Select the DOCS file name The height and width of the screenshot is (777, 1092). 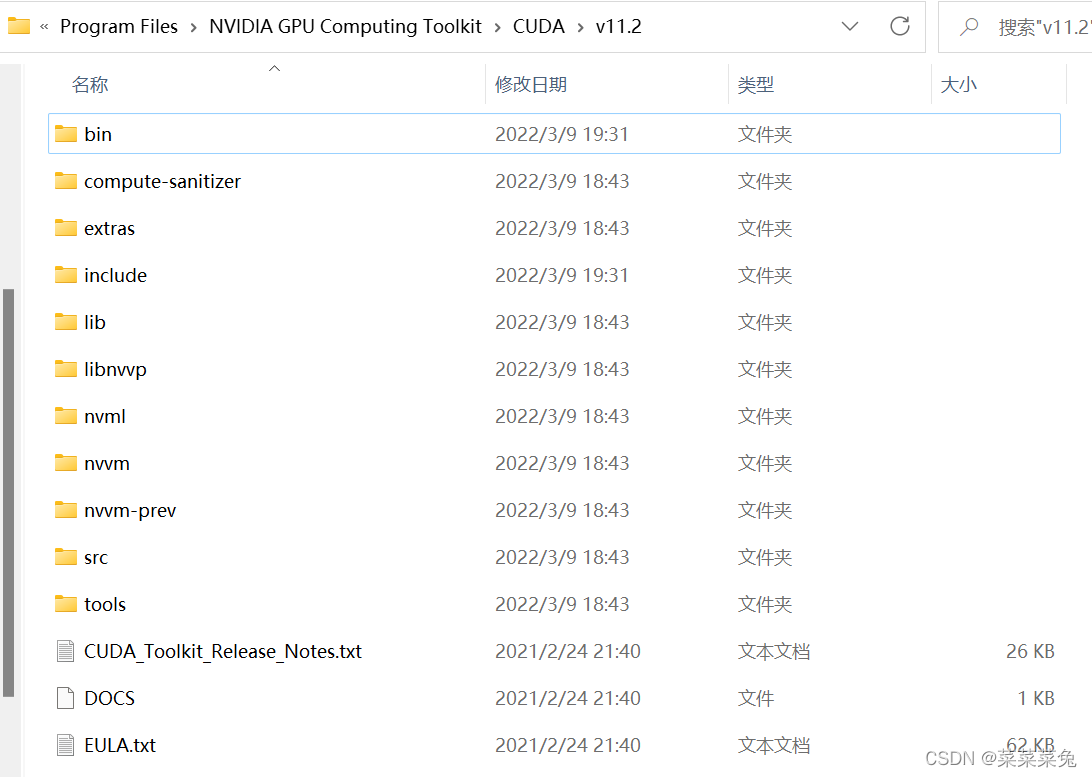pyautogui.click(x=109, y=698)
